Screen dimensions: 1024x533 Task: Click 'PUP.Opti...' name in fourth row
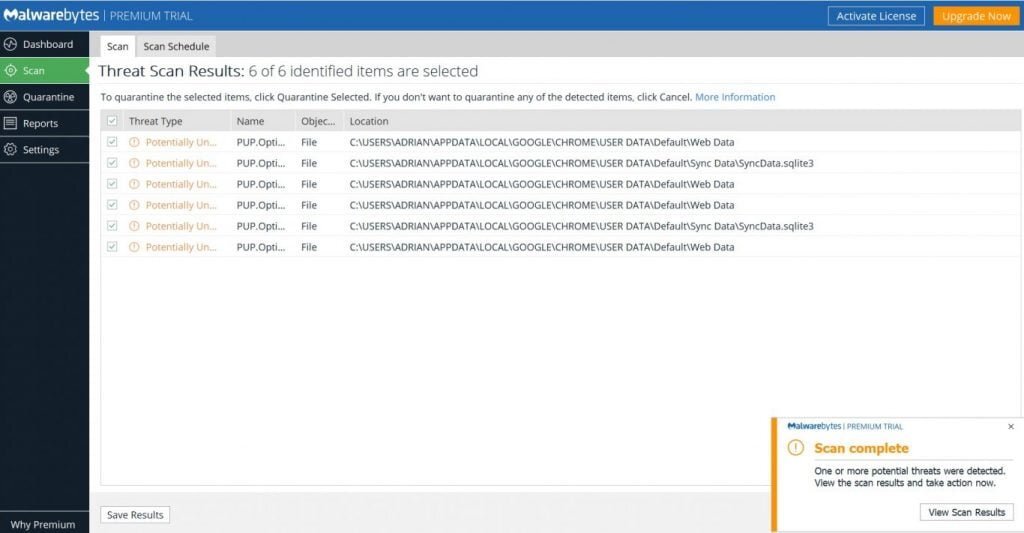[261, 204]
